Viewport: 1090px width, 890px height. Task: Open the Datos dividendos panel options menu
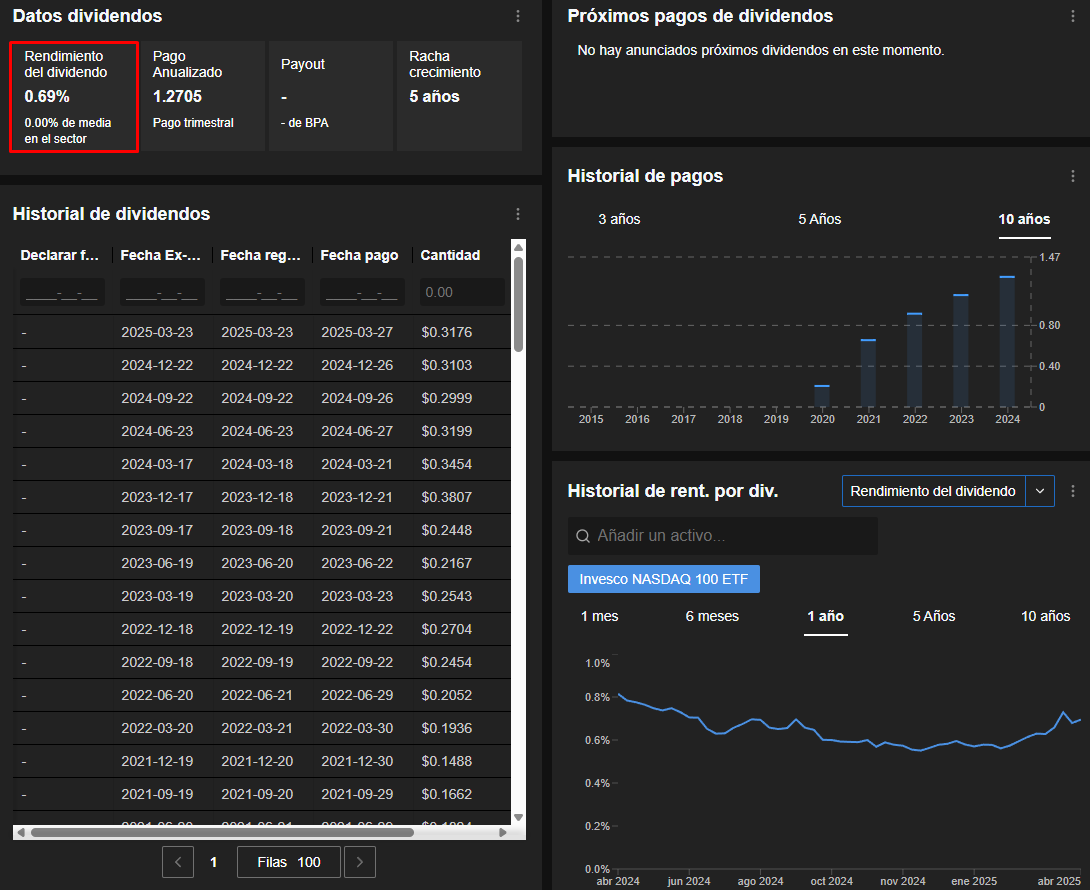(518, 16)
